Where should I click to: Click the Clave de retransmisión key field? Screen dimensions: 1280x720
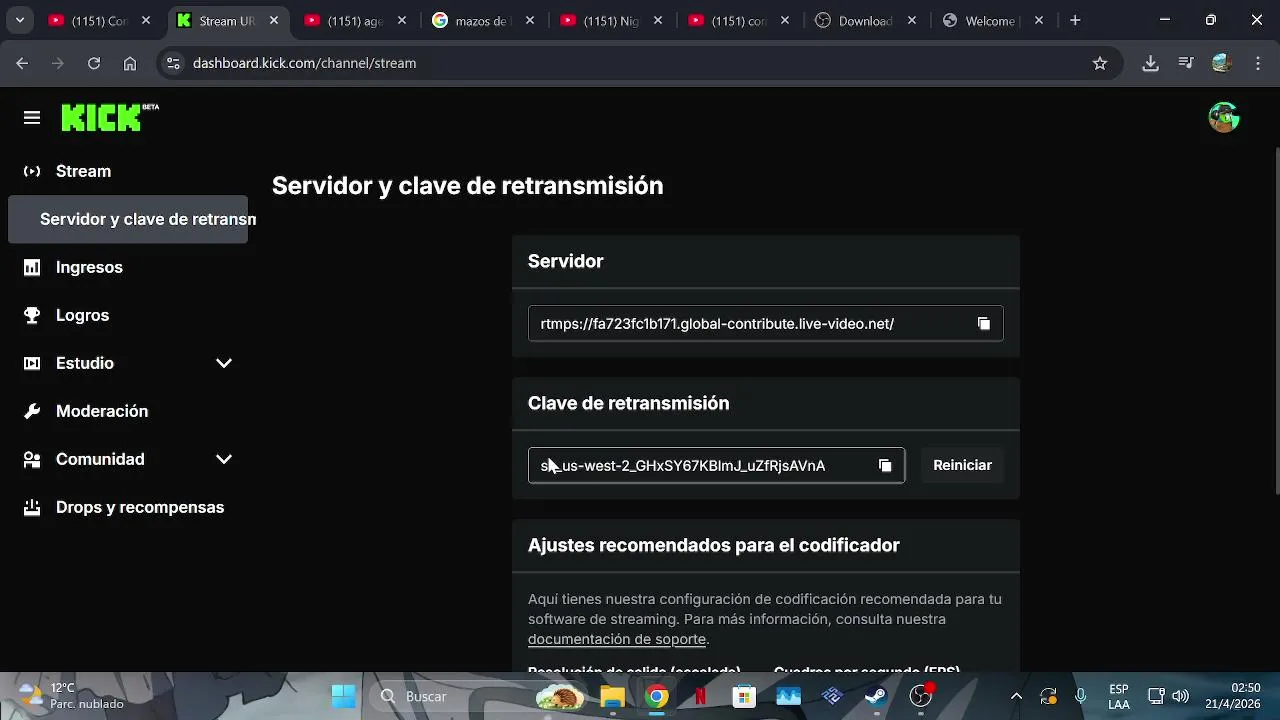(x=716, y=465)
